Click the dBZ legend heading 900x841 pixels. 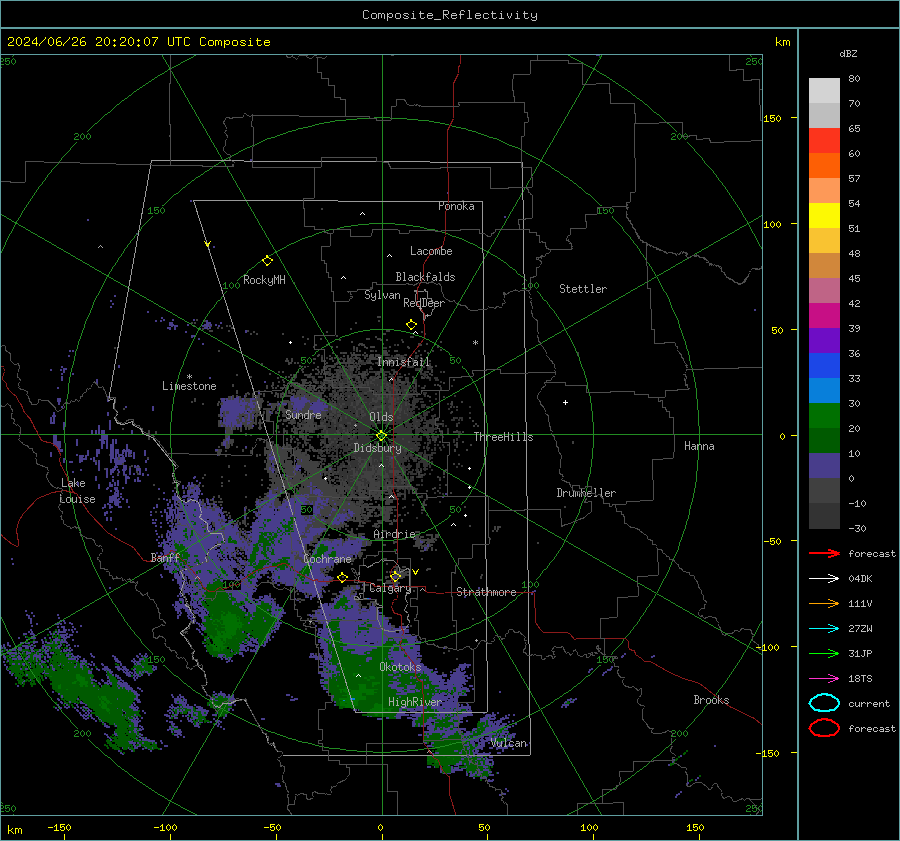(x=848, y=53)
